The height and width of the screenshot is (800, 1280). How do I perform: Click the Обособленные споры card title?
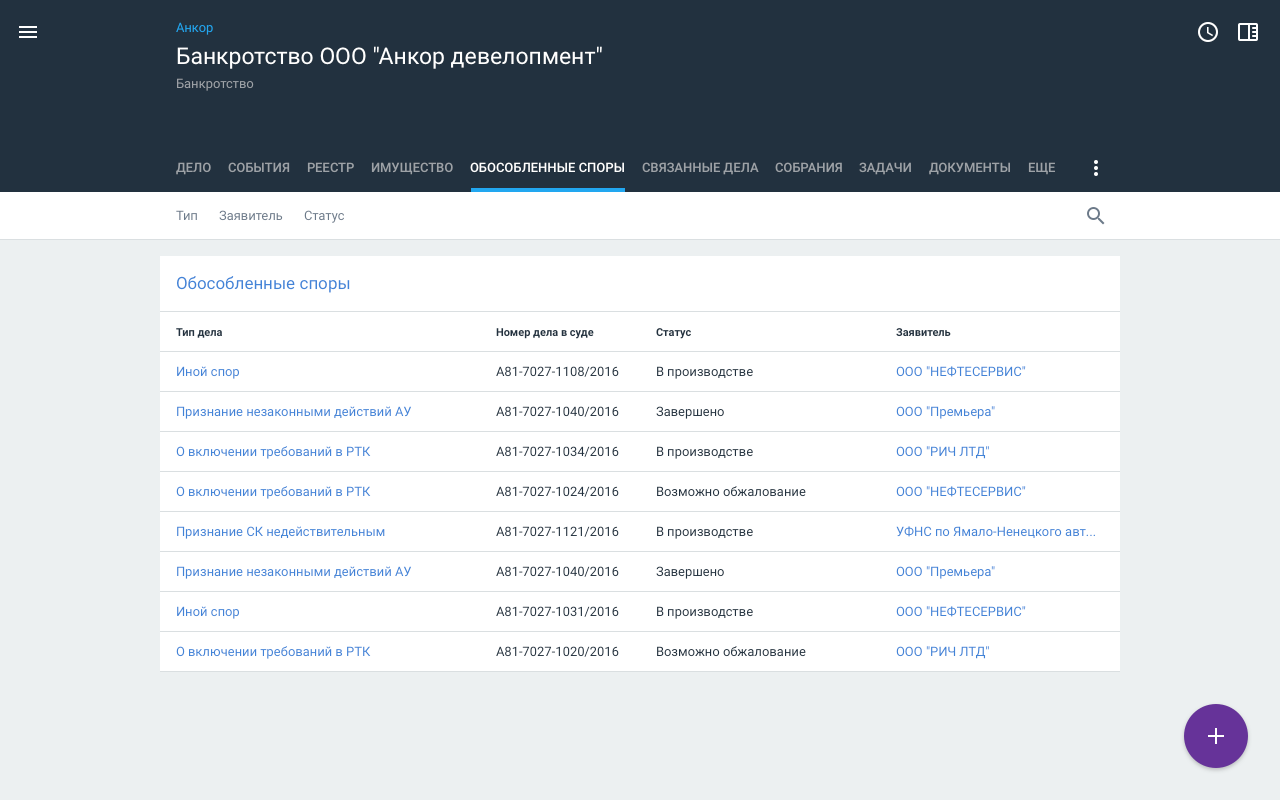(x=263, y=284)
